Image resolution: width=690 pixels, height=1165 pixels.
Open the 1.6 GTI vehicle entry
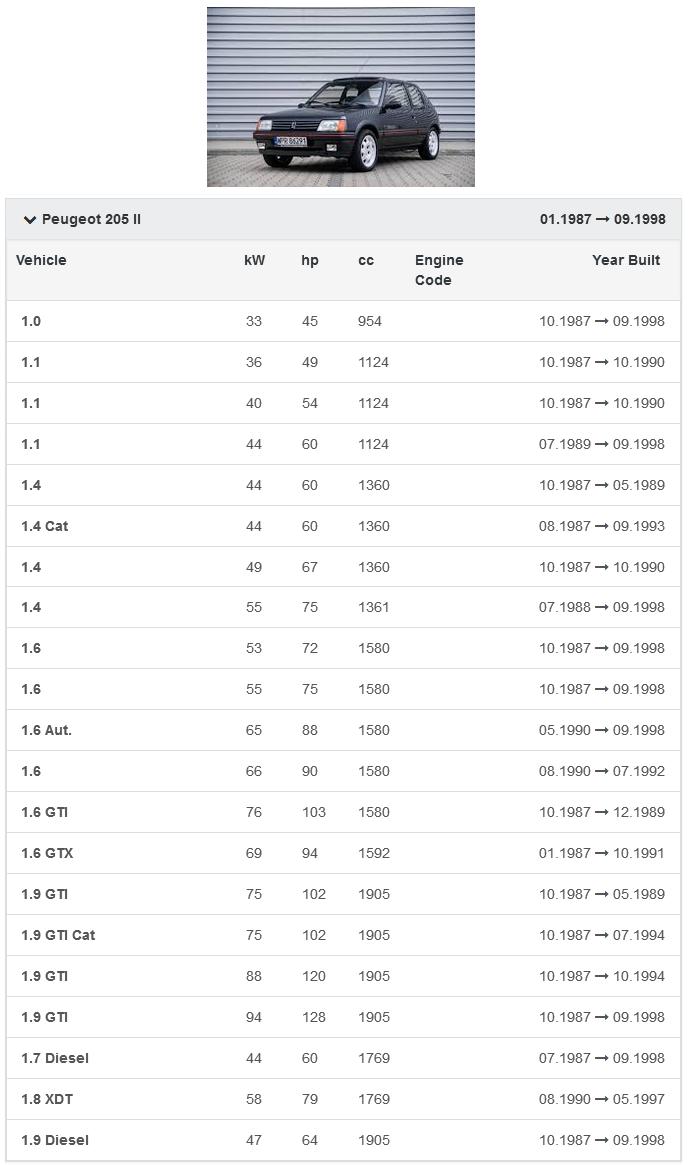[45, 812]
